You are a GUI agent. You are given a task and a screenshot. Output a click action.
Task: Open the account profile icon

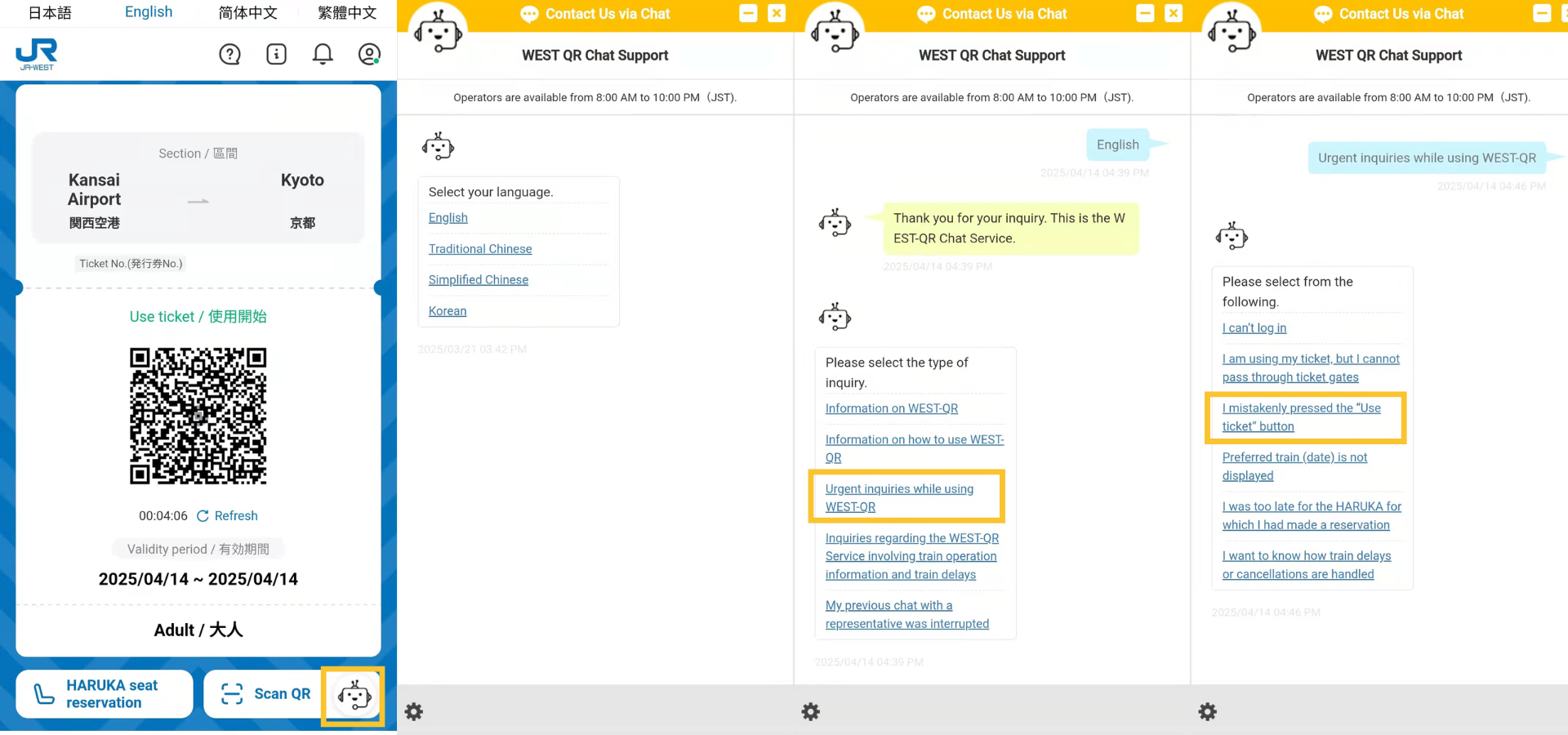point(369,55)
